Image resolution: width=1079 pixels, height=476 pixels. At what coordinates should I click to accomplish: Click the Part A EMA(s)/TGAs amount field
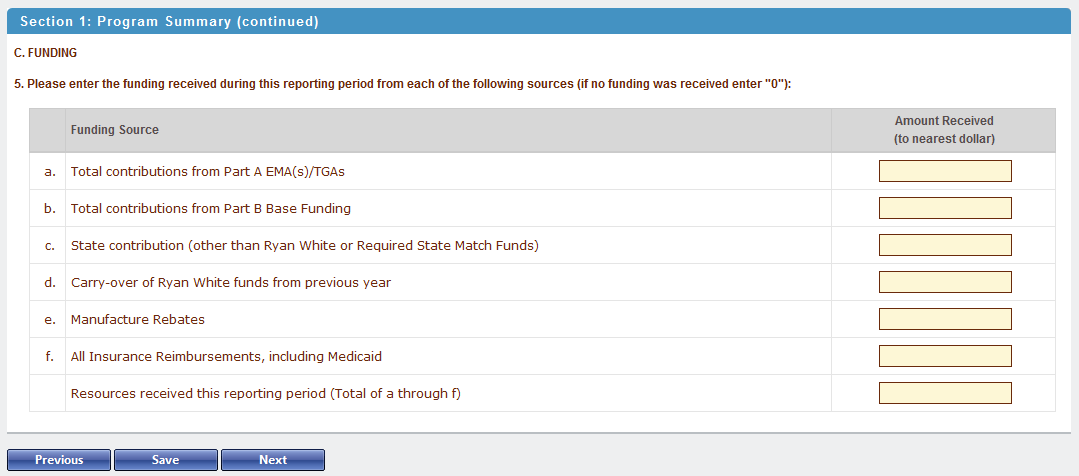click(x=945, y=171)
